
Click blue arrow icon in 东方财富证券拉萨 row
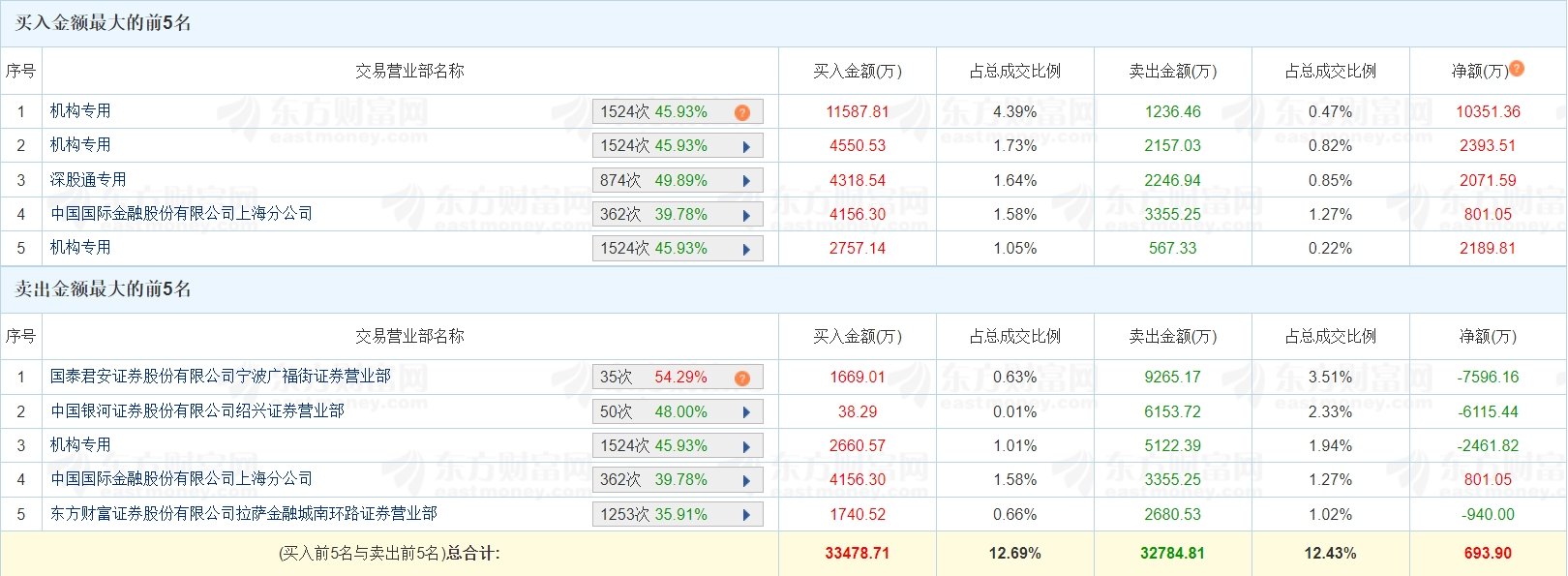pyautogui.click(x=746, y=515)
